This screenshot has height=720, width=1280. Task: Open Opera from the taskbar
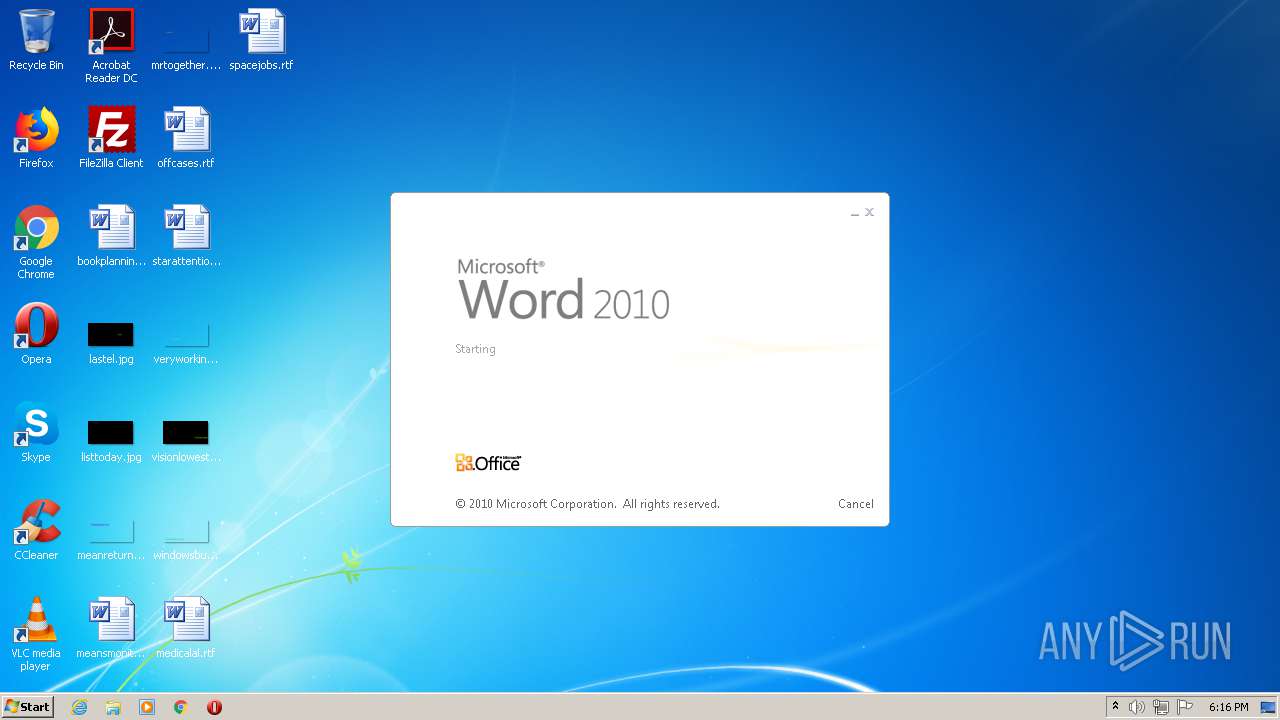click(x=214, y=707)
